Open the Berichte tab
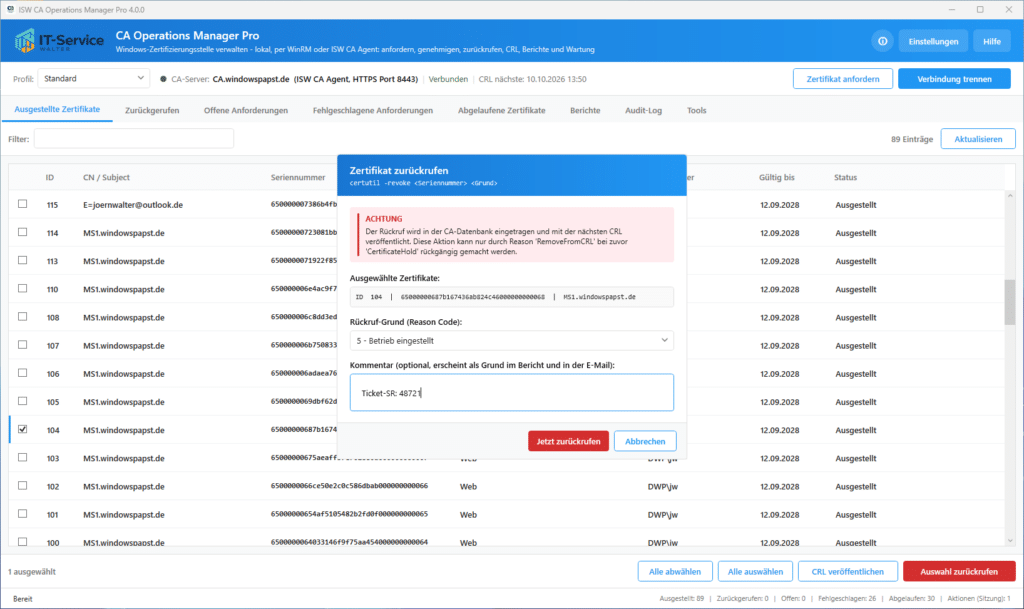Screen dimensions: 1024x609 [x=585, y=110]
